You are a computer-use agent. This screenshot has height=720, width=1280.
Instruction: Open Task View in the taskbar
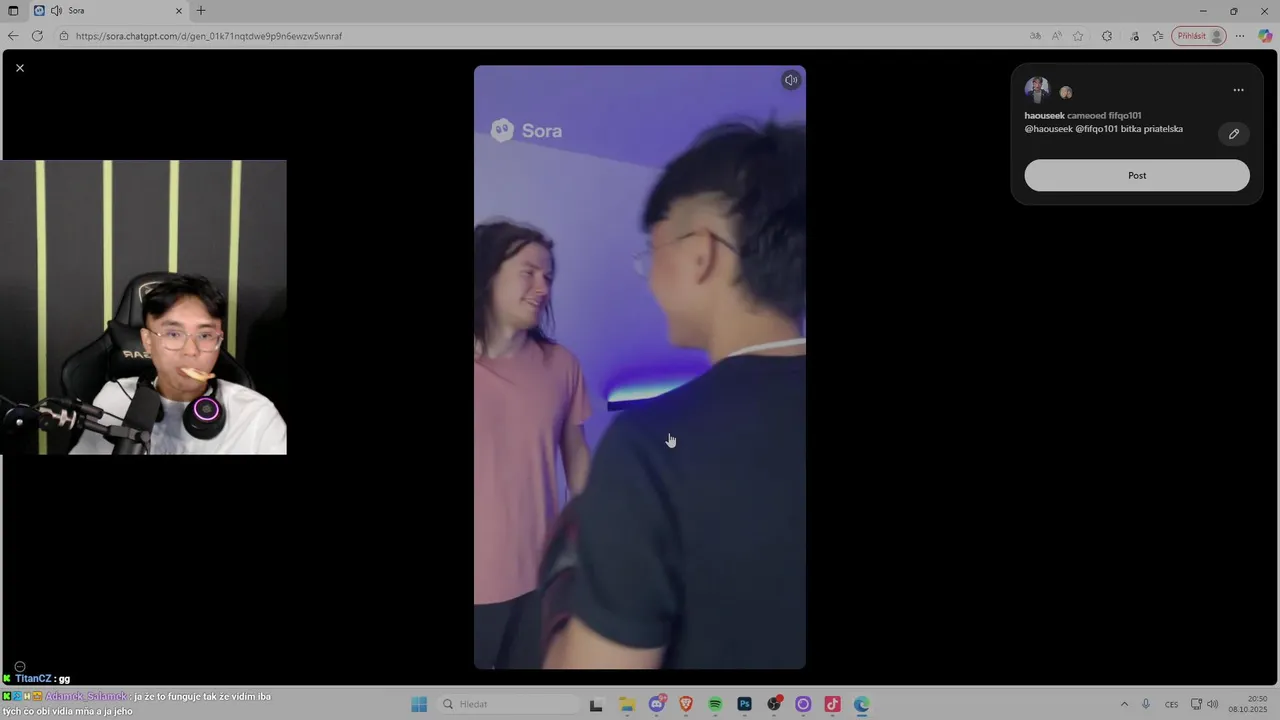tap(596, 704)
